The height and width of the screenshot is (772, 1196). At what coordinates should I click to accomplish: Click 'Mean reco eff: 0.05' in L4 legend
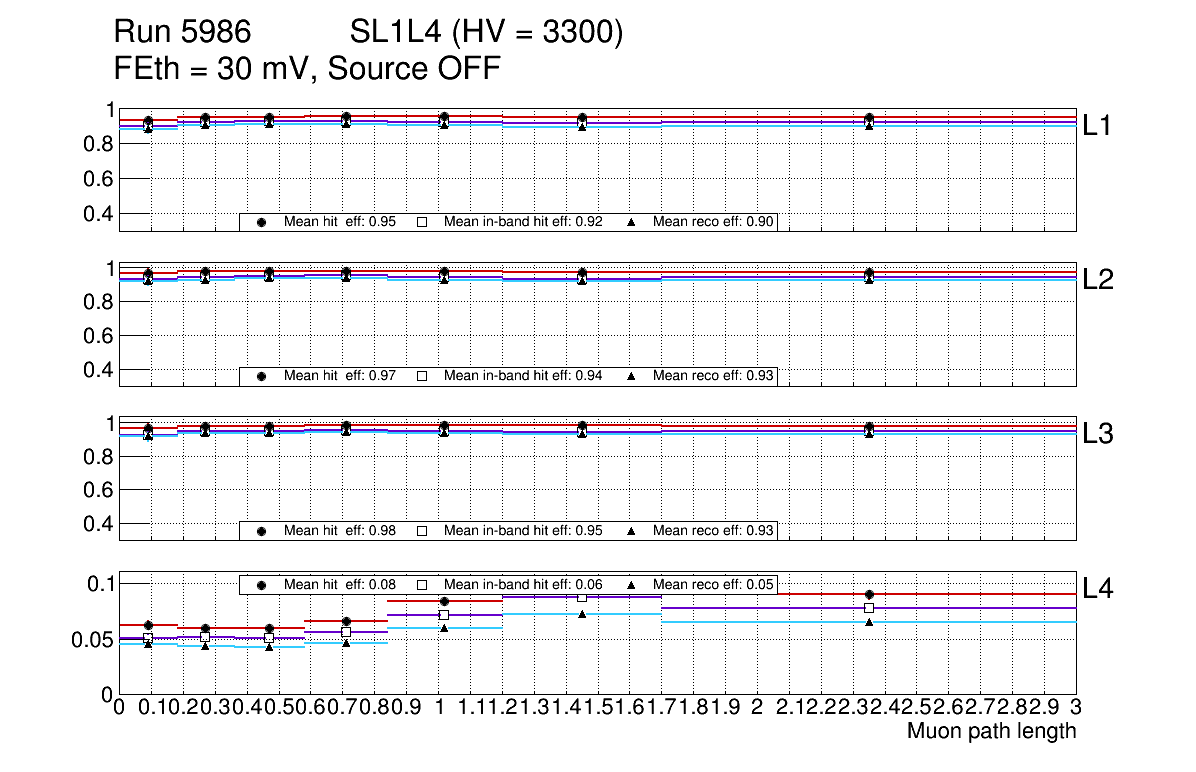click(x=714, y=585)
